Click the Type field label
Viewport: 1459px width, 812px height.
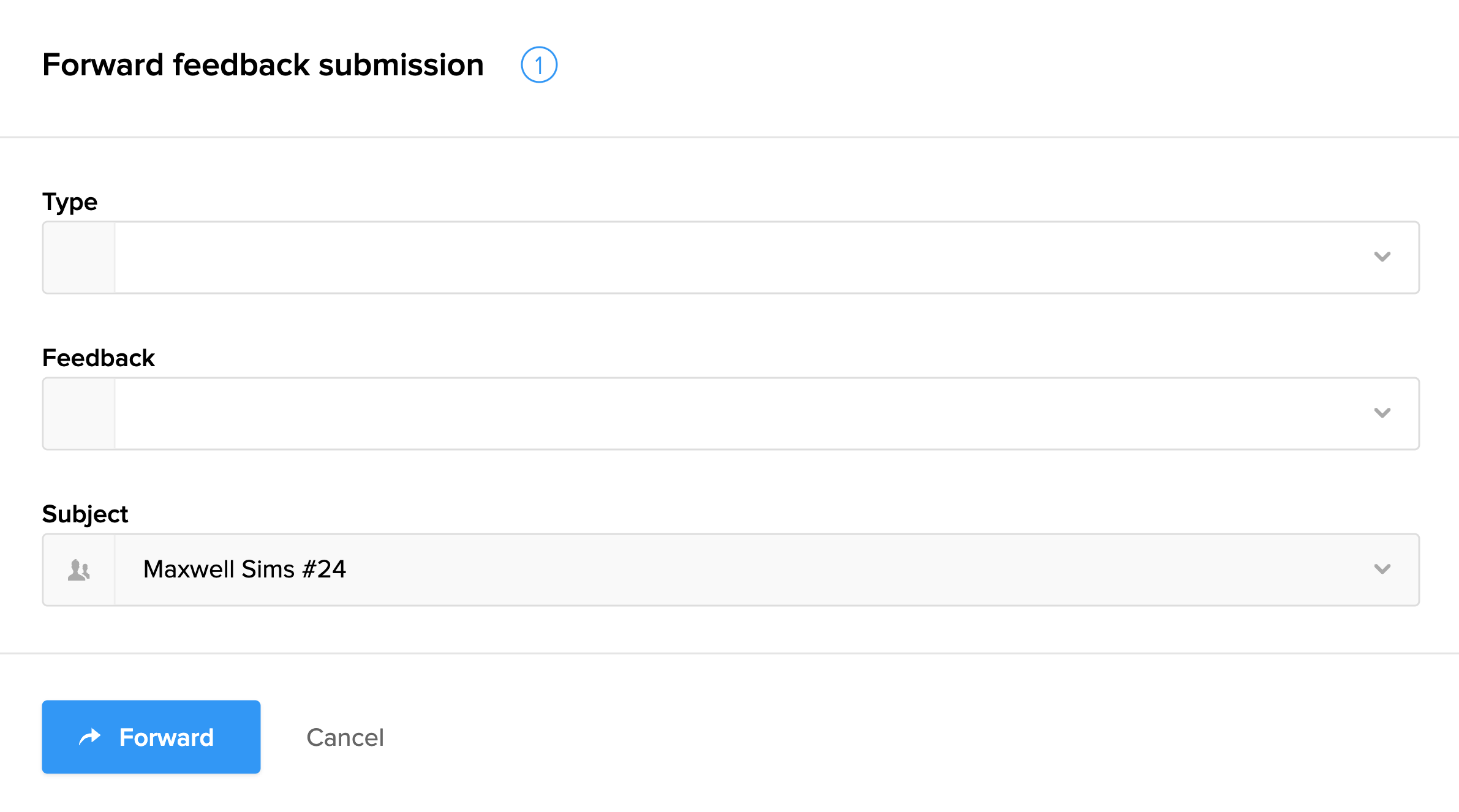[x=70, y=202]
